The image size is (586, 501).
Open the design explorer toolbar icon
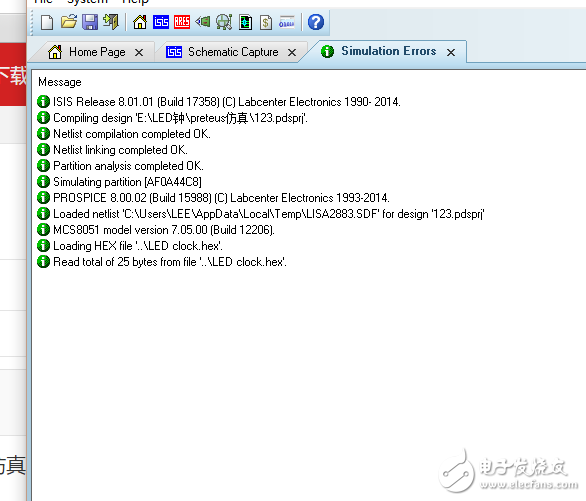click(246, 22)
